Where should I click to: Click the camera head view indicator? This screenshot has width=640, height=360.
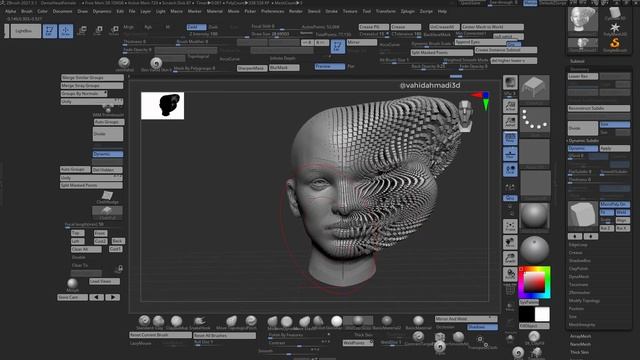pos(465,116)
